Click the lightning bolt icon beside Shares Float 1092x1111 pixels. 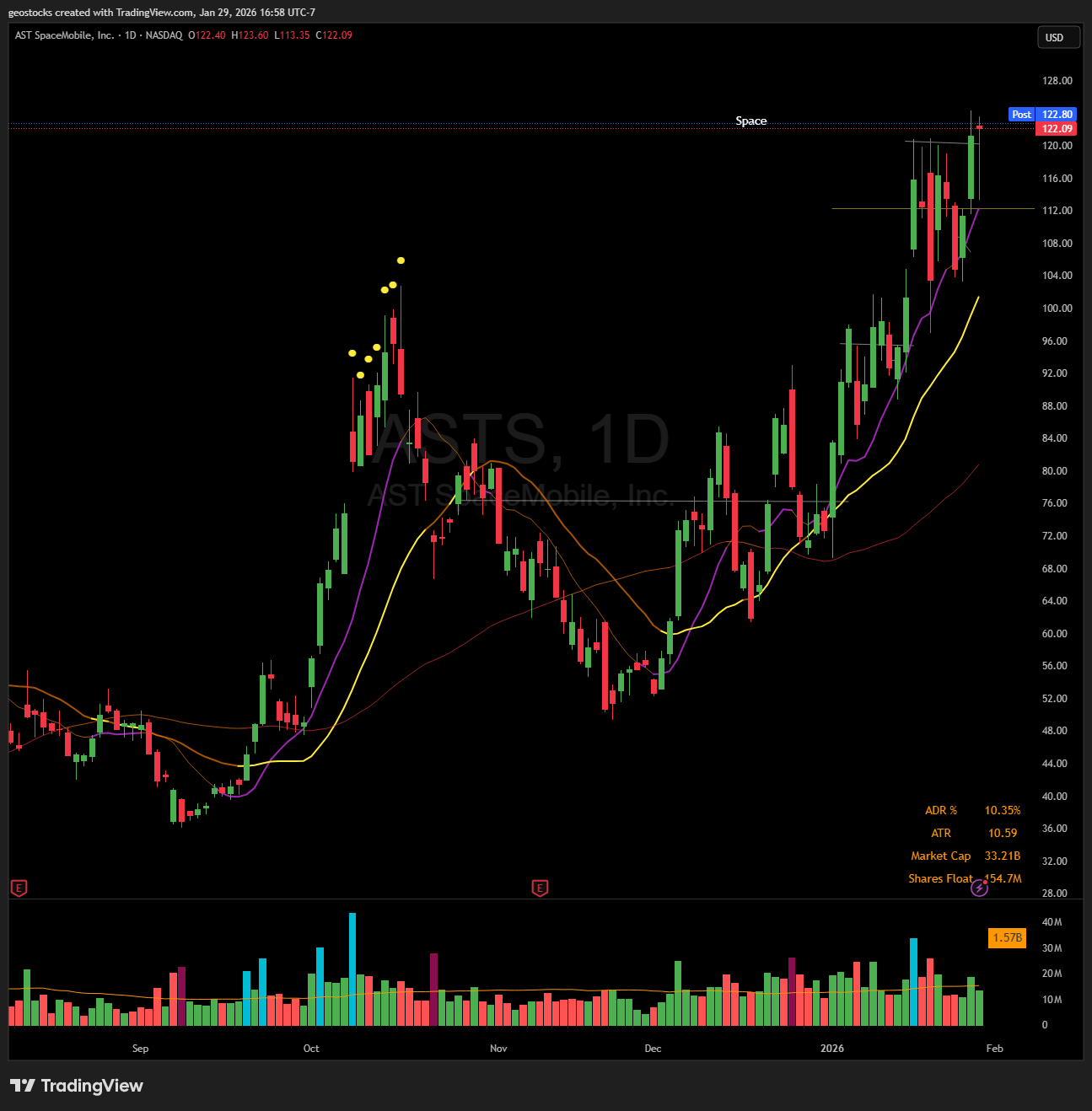(979, 888)
